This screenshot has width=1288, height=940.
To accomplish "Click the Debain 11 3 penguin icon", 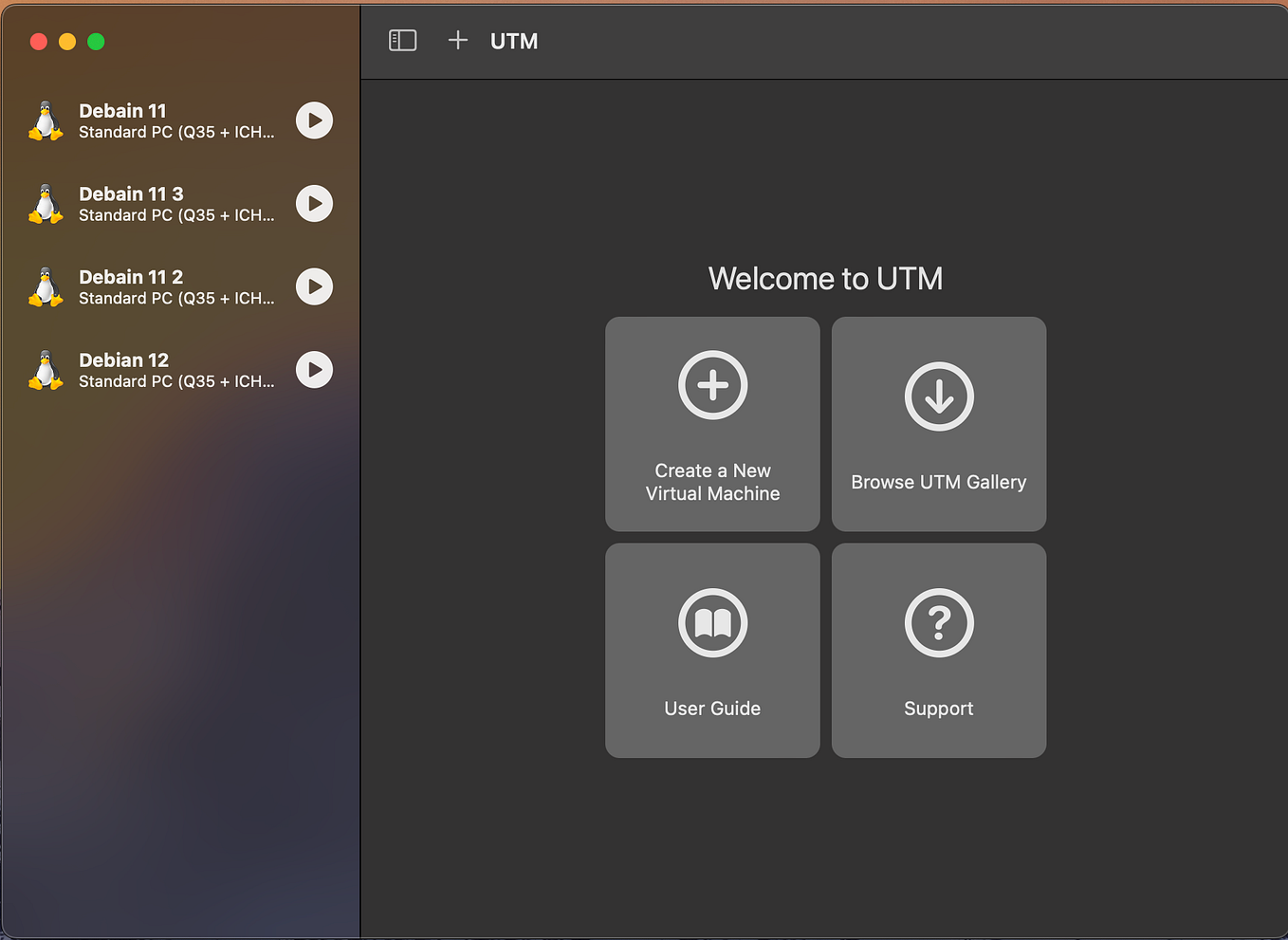I will point(46,204).
